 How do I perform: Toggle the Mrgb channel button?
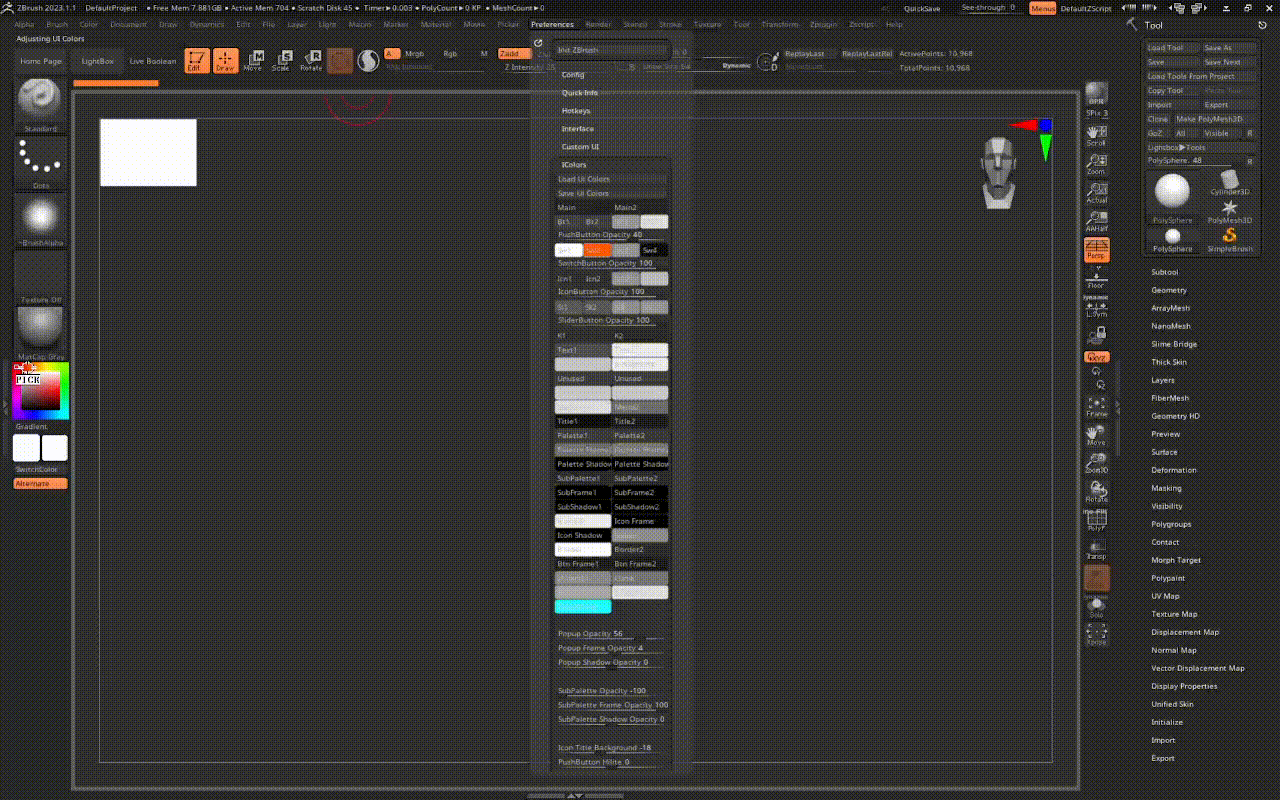(x=415, y=53)
